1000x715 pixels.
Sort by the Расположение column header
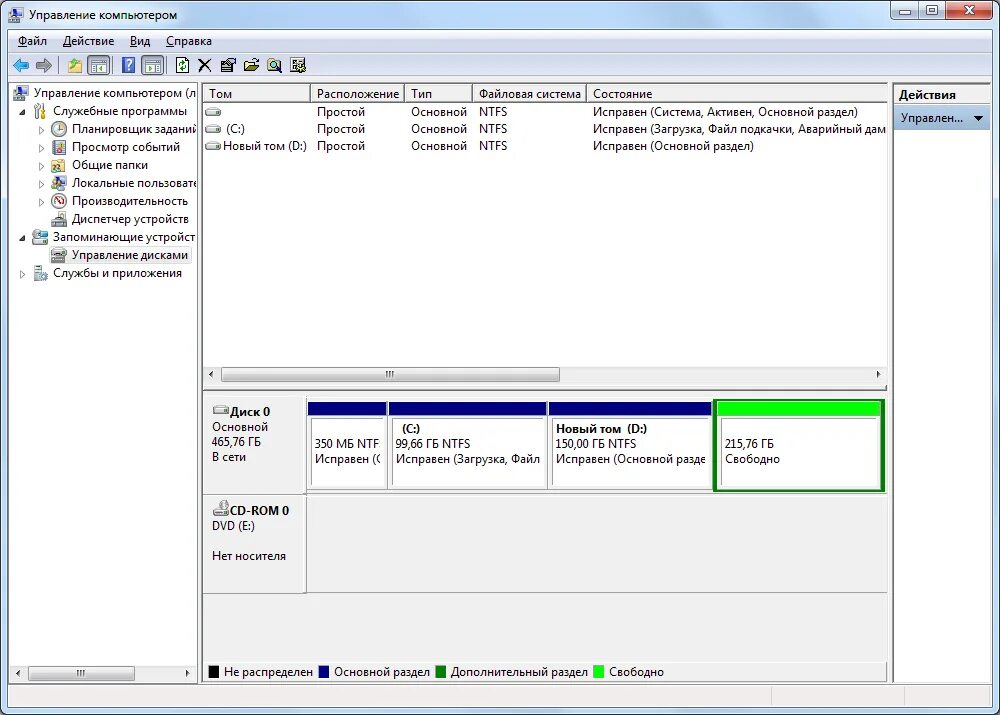click(357, 94)
